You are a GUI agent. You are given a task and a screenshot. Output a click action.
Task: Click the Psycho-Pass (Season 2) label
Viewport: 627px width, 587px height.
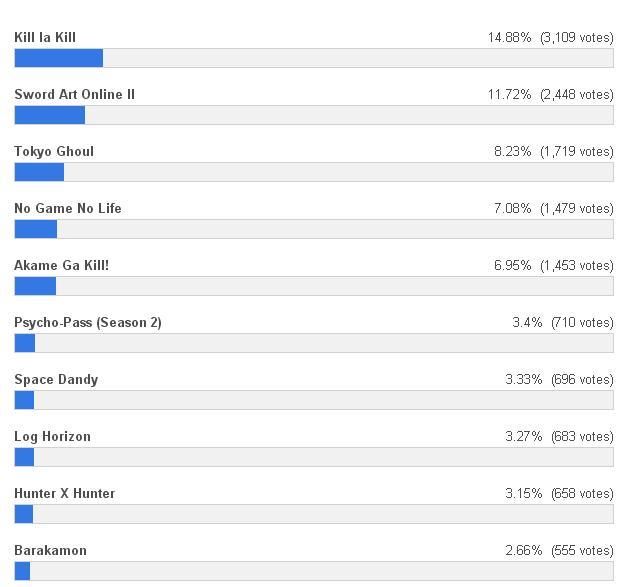coord(88,323)
